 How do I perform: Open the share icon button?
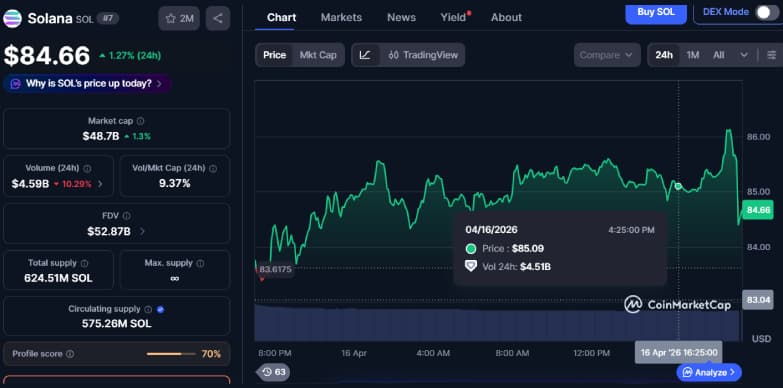[218, 18]
